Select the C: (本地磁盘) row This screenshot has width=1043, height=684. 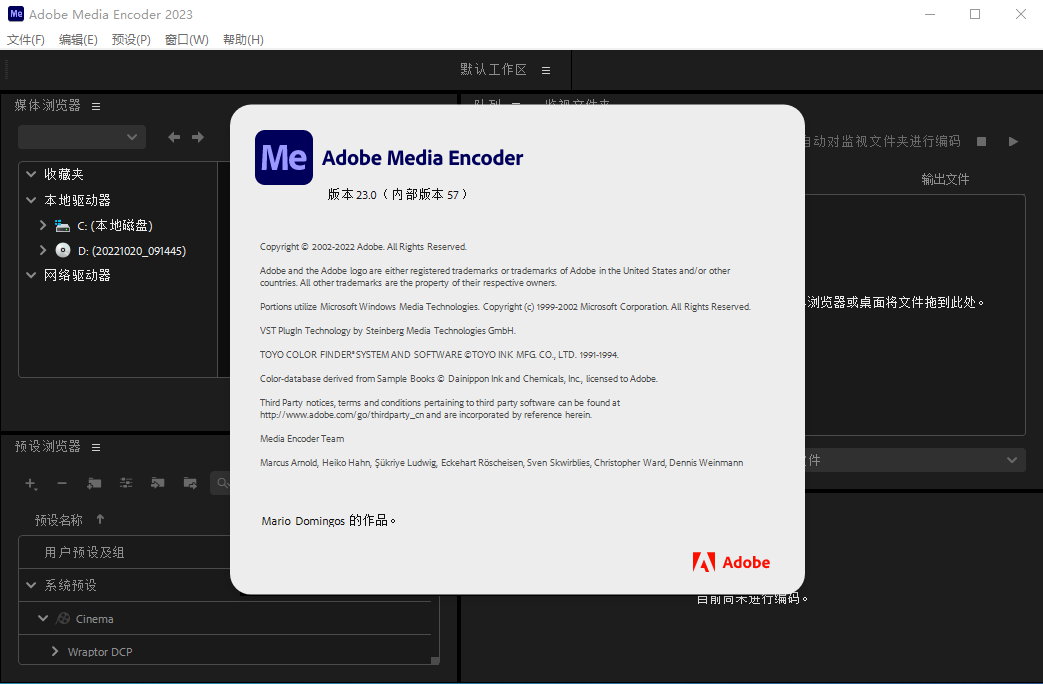115,226
